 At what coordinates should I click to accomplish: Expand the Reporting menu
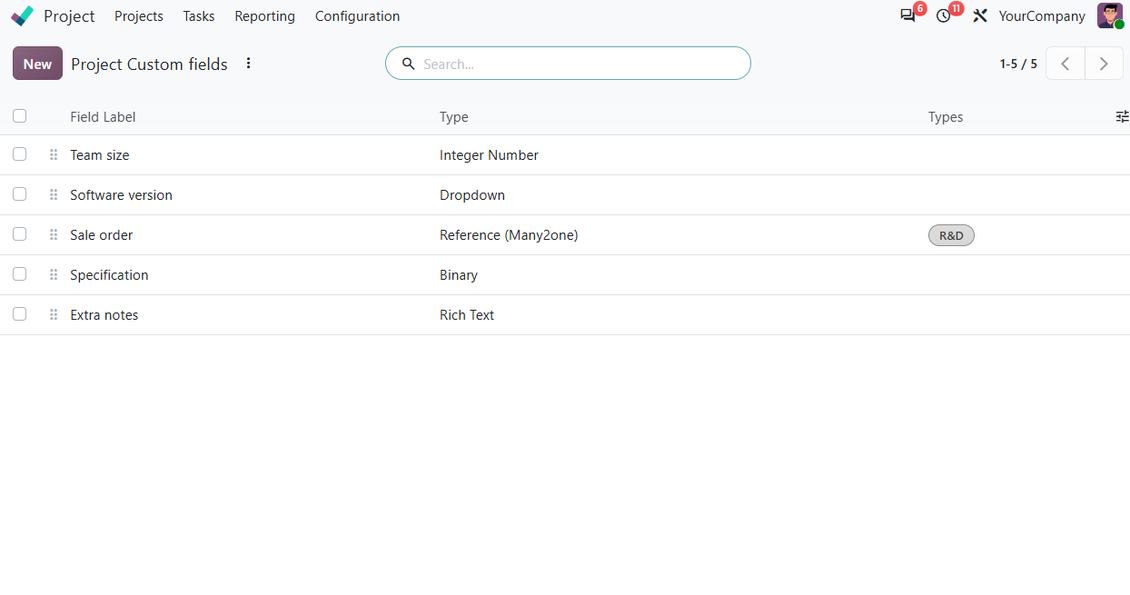click(x=264, y=16)
